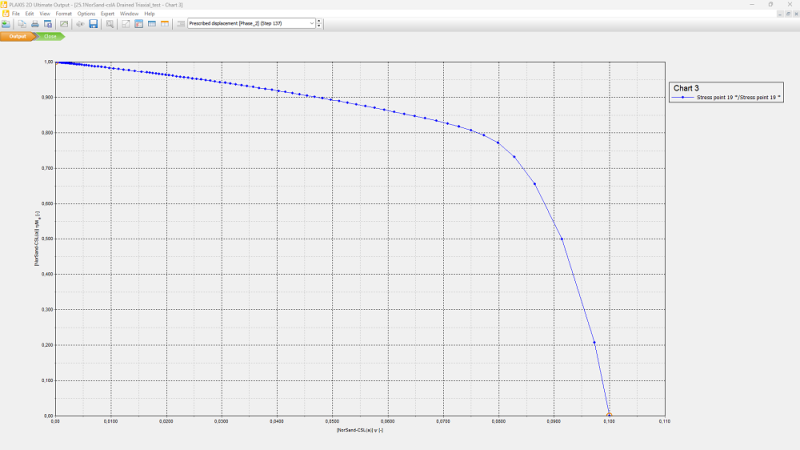Click step down arrow beside phase dropdown
This screenshot has height=450, width=800.
pos(319,26)
